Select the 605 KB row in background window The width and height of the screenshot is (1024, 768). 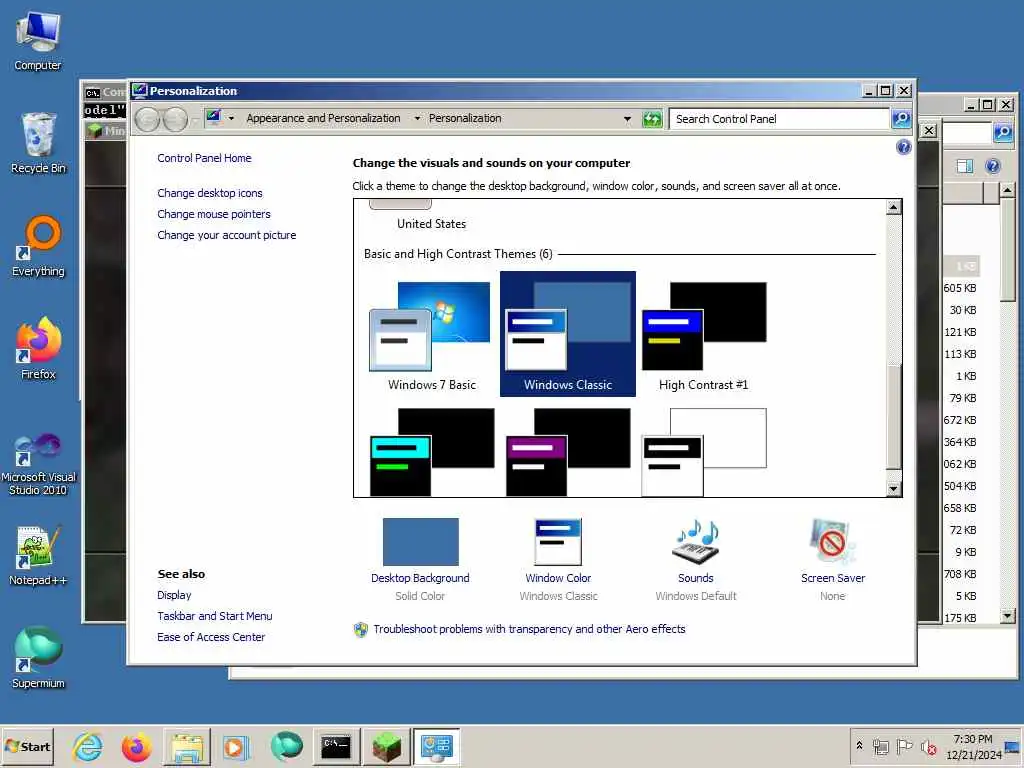(960, 288)
